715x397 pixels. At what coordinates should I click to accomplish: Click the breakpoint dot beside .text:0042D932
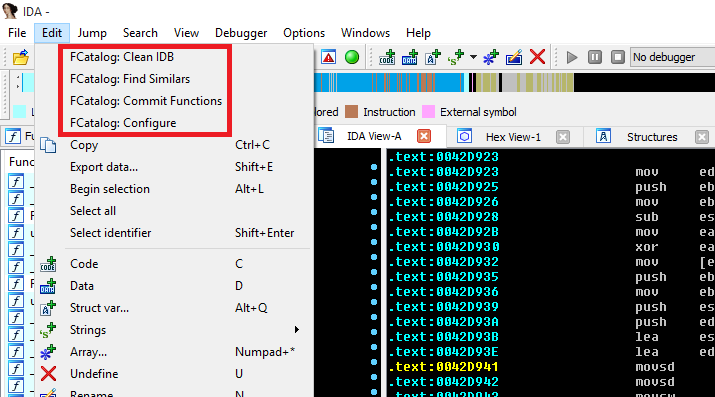(x=374, y=257)
